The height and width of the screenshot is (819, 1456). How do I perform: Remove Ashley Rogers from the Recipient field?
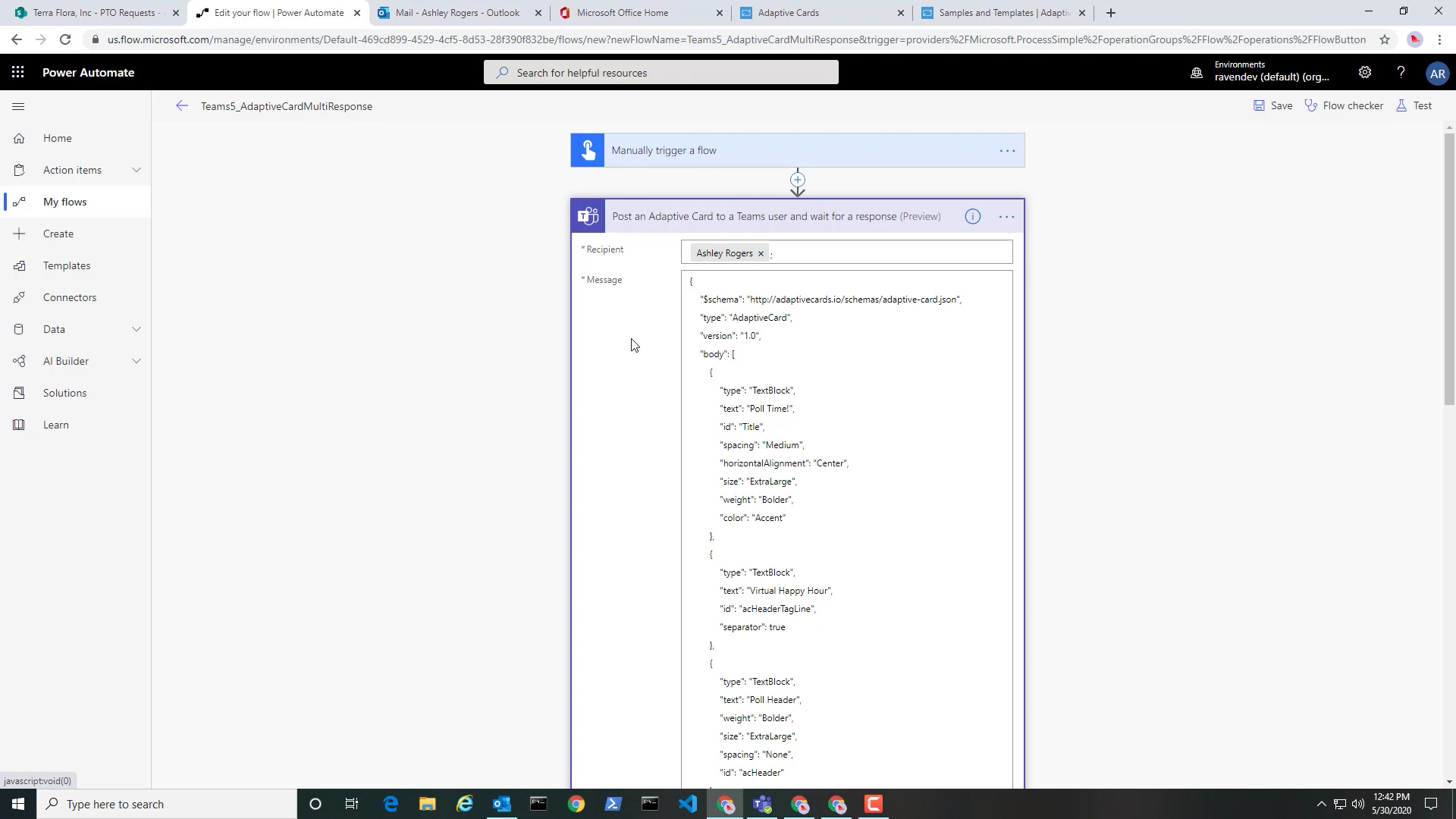(761, 253)
